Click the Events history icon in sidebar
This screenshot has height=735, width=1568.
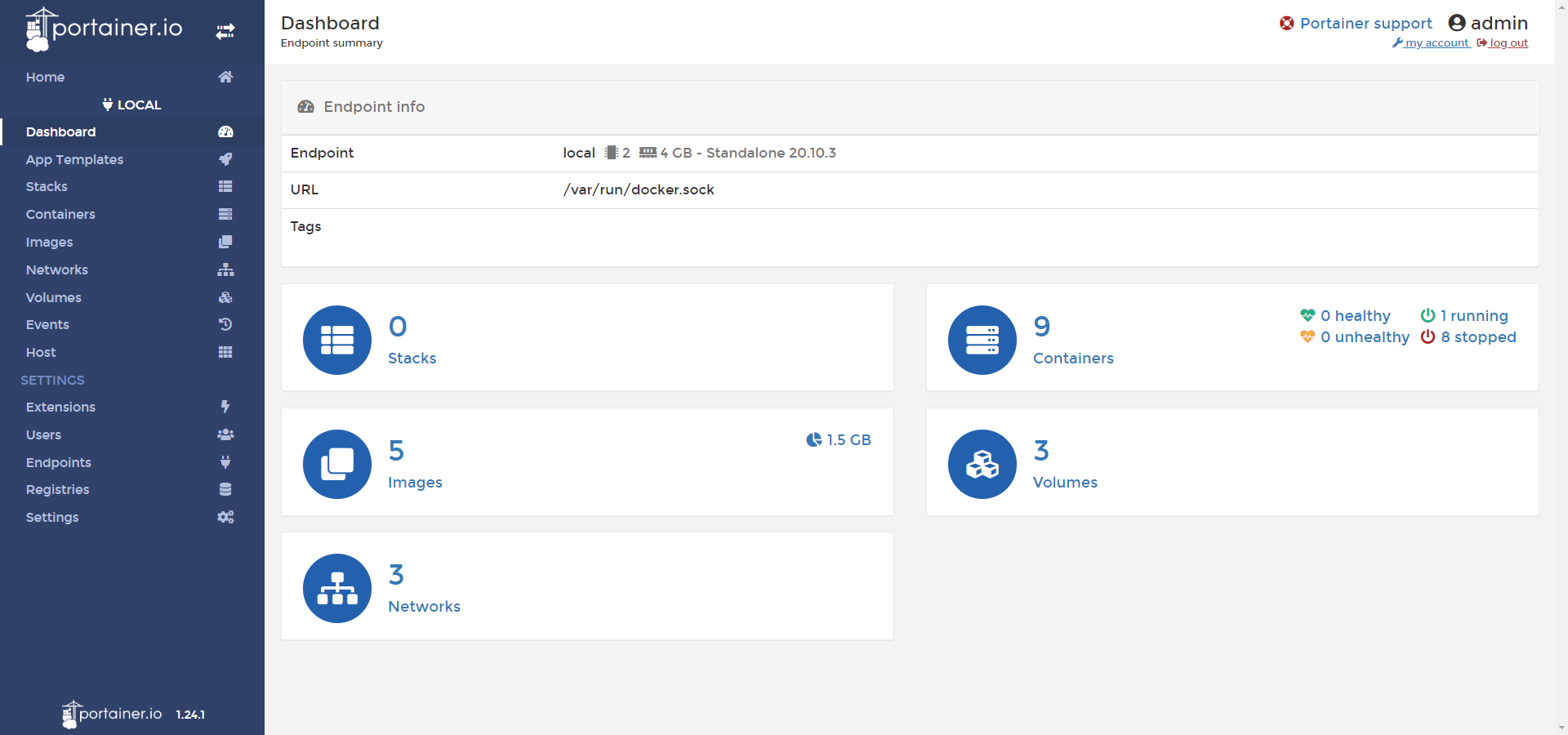point(225,325)
